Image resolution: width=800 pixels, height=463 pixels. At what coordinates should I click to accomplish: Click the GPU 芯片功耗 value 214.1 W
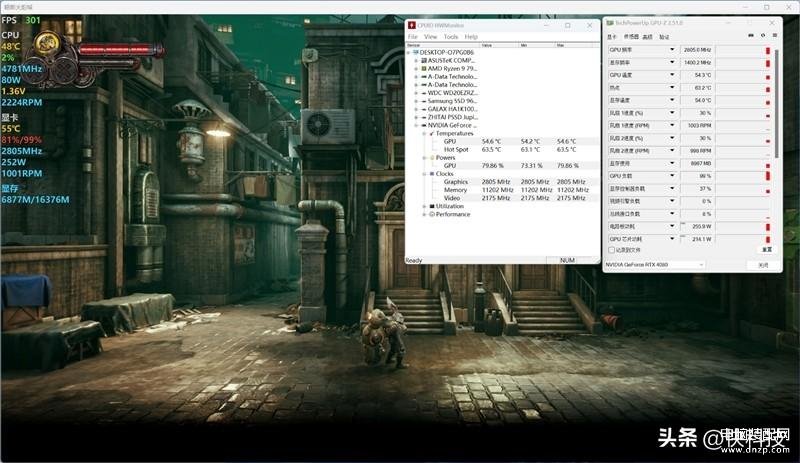698,239
